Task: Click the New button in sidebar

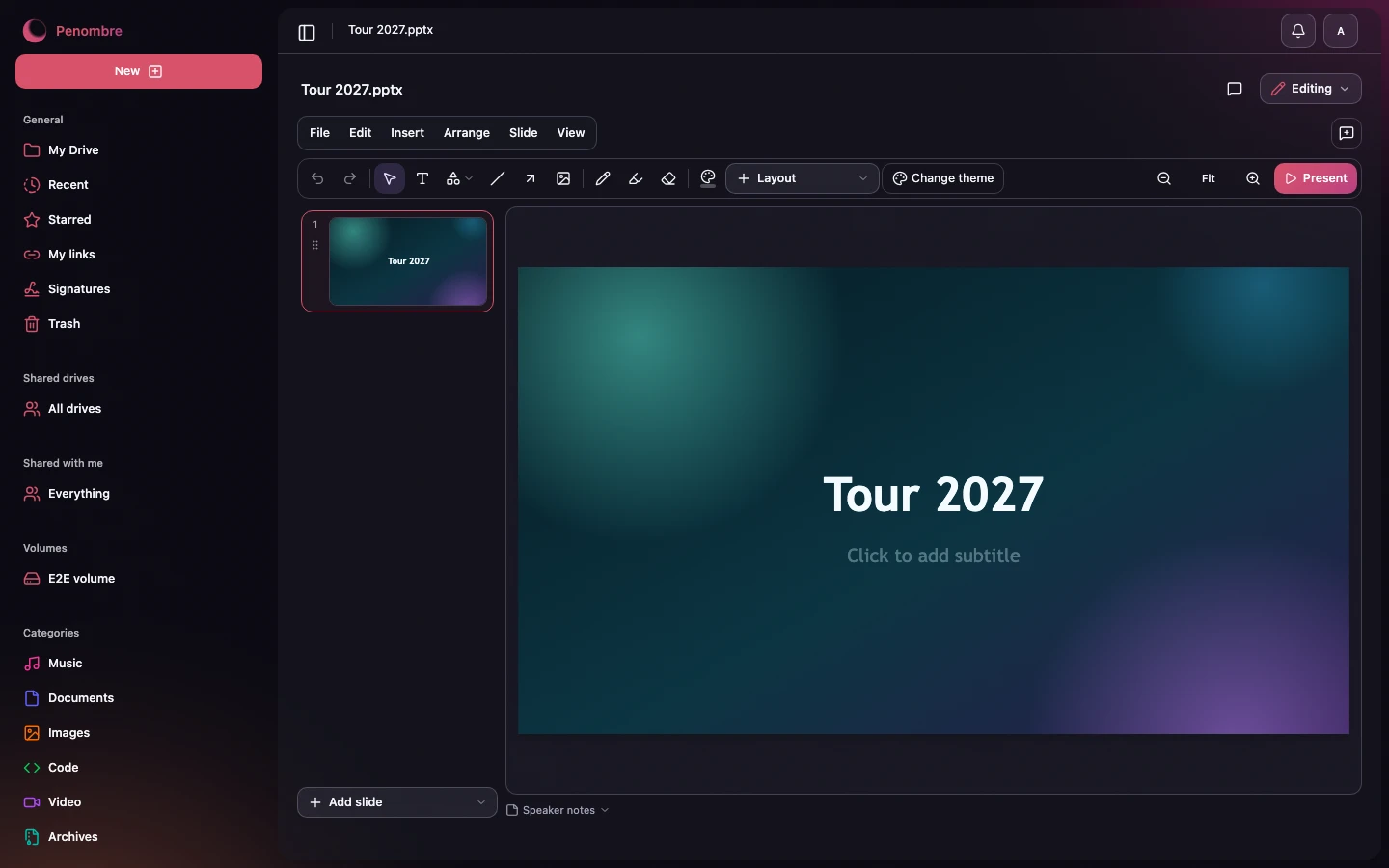Action: pyautogui.click(x=139, y=71)
